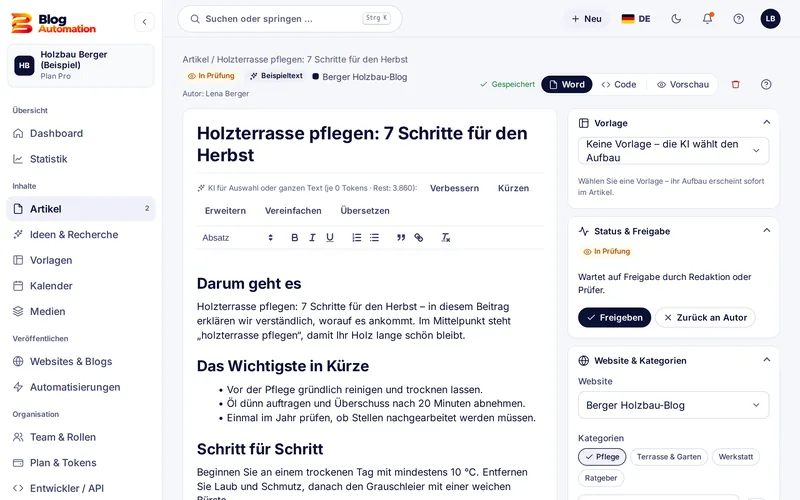Viewport: 800px width, 500px height.
Task: Open the Kalender page
Action: point(81,286)
